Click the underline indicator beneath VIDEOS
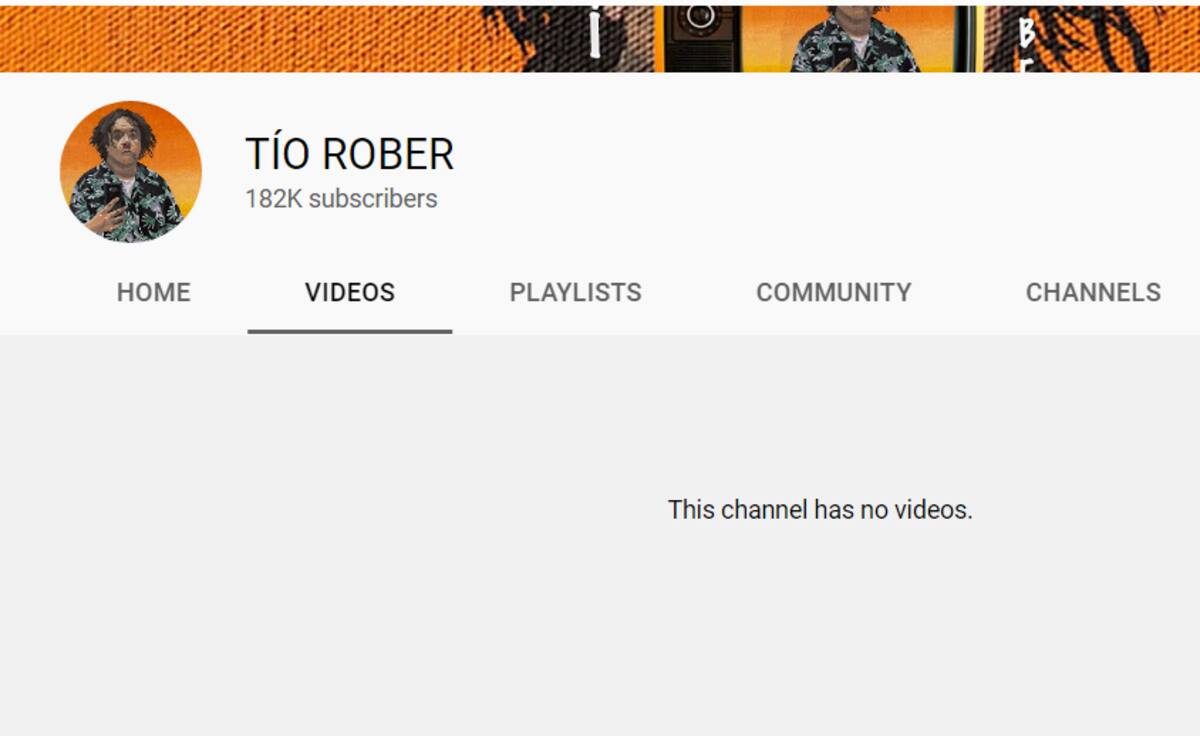The height and width of the screenshot is (736, 1200). [350, 331]
